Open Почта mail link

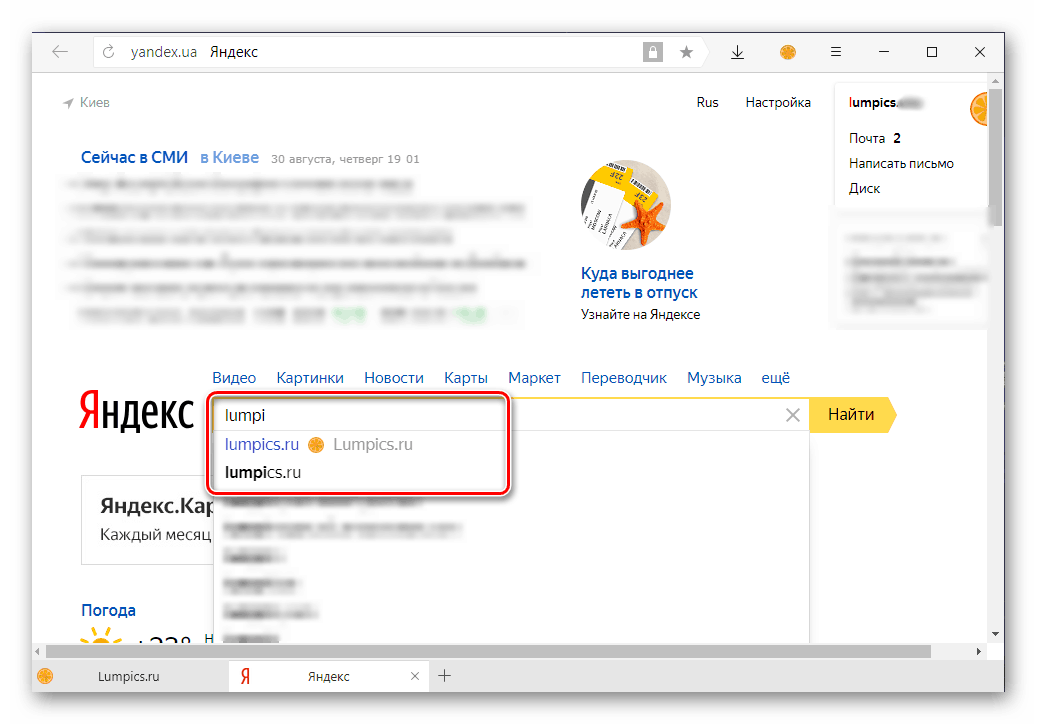tap(867, 138)
